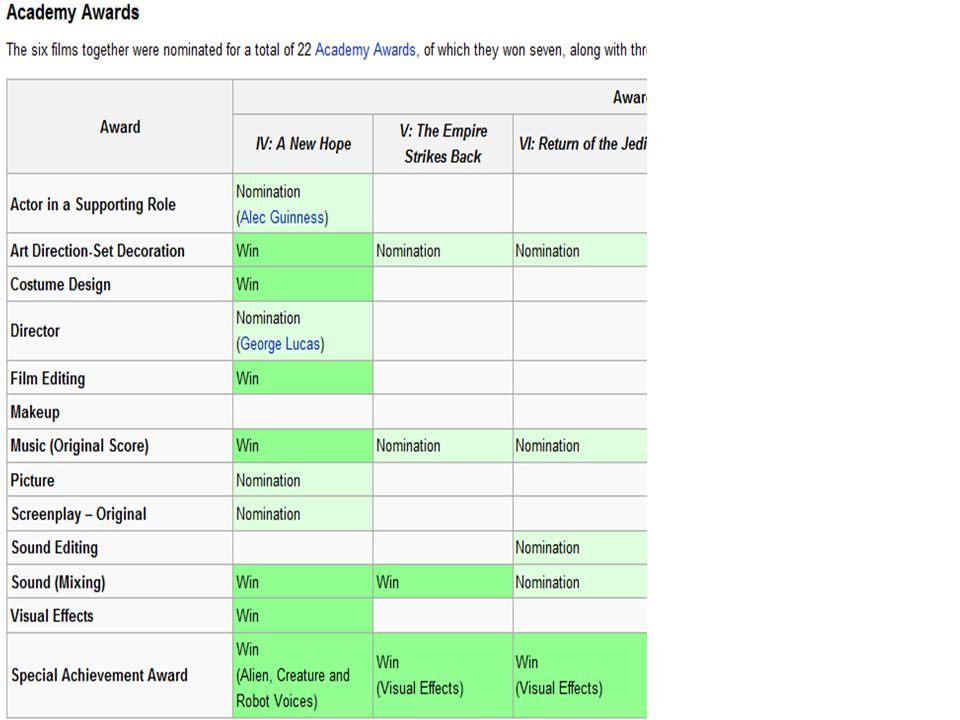Click the 'Nomination' cell in Screenplay – Original row
This screenshot has width=960, height=720.
pos(303,514)
